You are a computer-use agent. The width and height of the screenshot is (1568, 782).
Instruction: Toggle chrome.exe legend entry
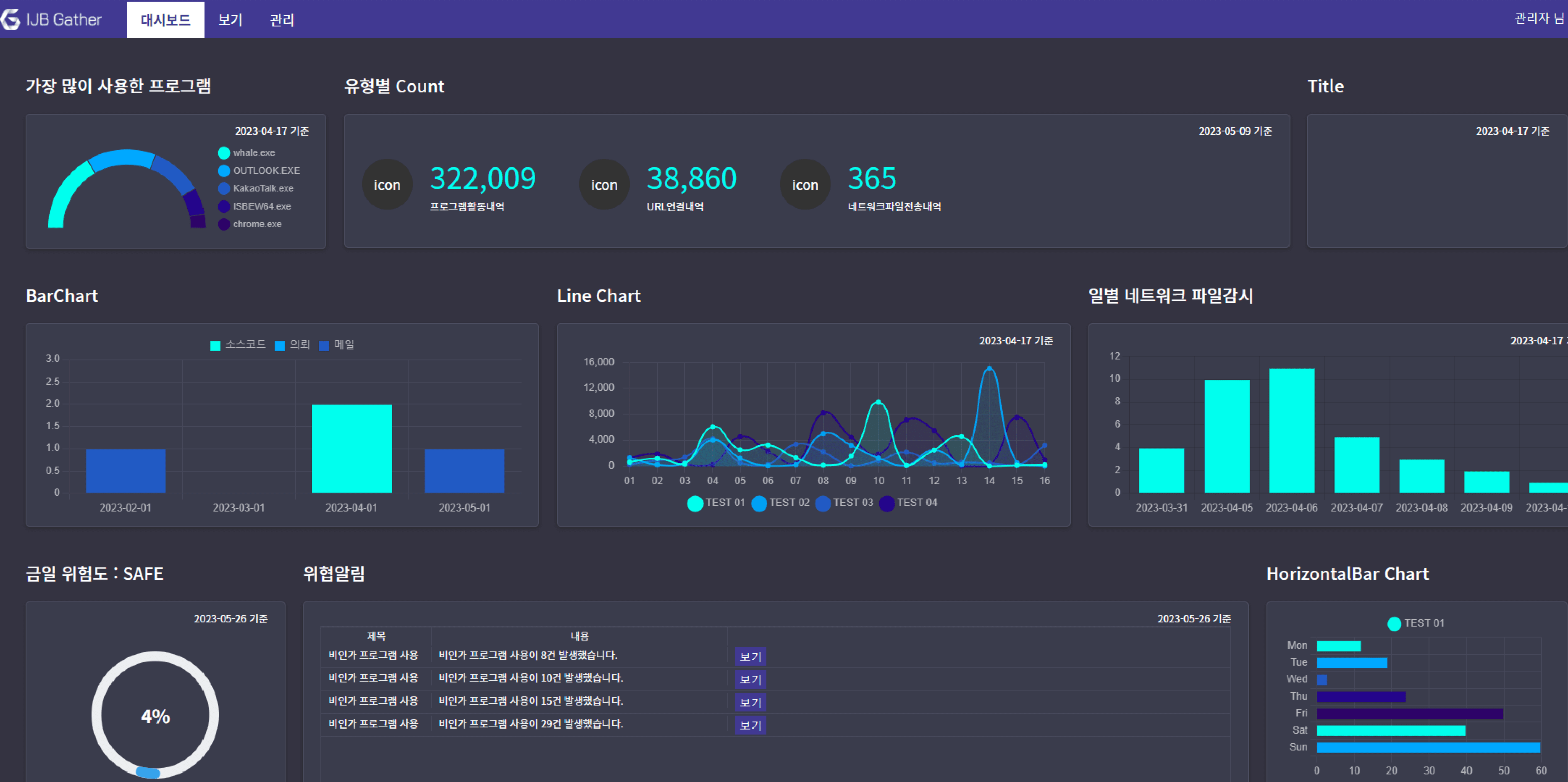click(250, 224)
